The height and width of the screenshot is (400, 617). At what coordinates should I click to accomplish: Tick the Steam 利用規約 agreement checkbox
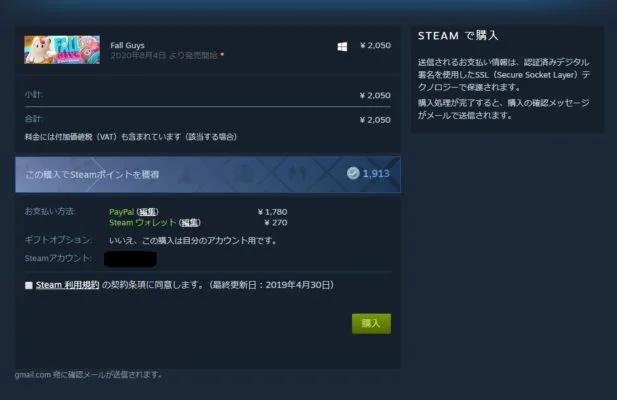[29, 285]
